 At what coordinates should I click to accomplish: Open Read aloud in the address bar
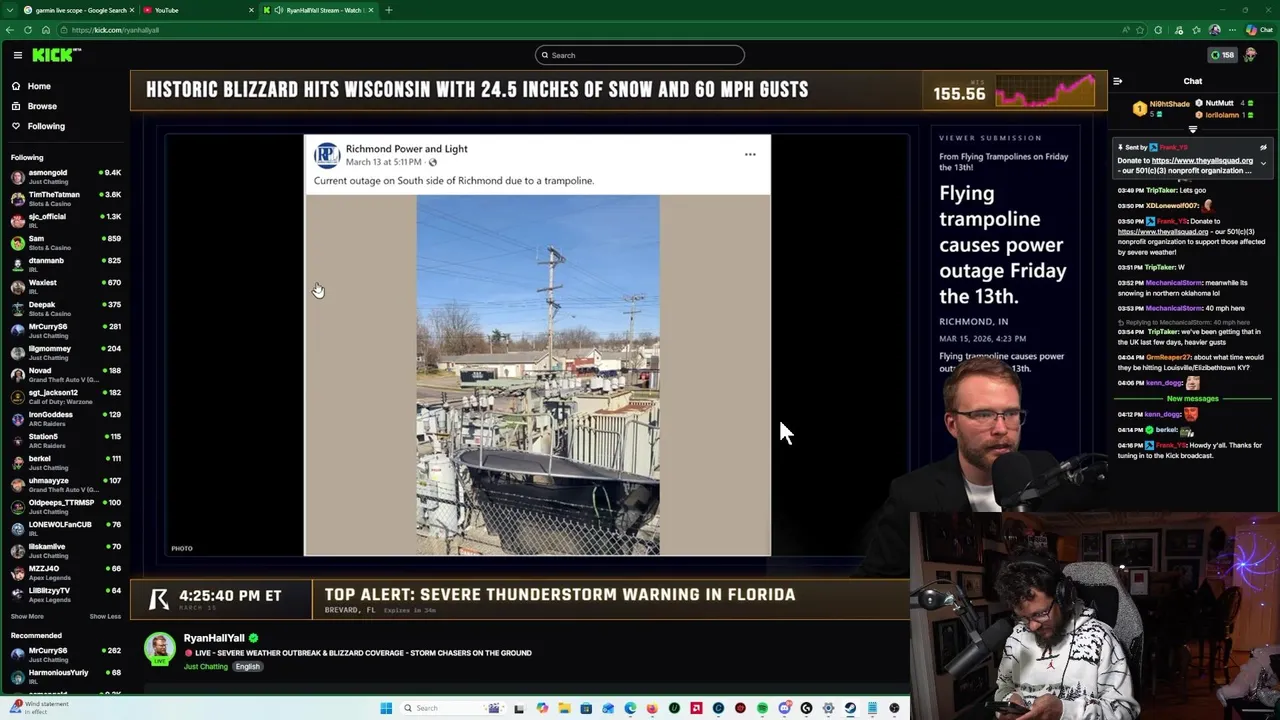tap(1126, 30)
